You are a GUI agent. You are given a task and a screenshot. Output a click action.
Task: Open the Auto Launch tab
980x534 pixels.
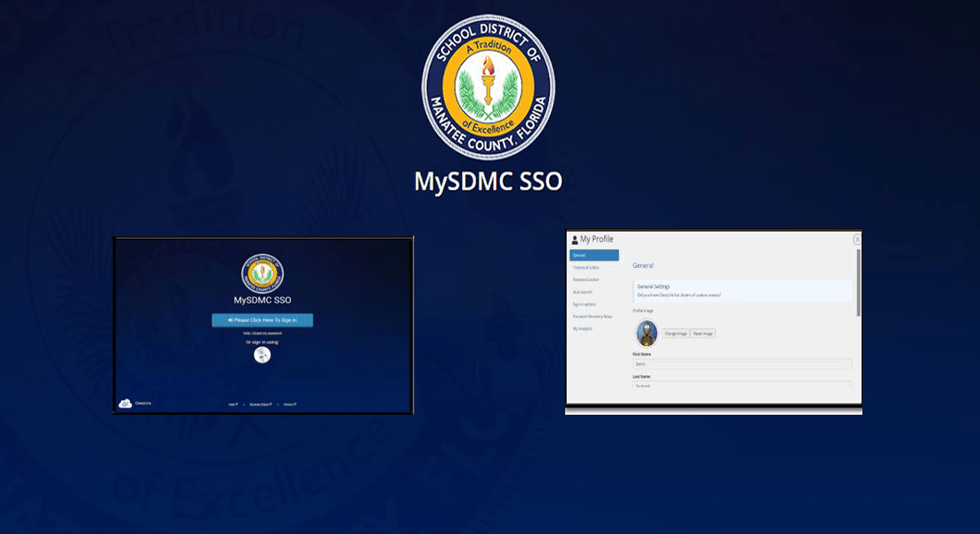click(x=582, y=292)
